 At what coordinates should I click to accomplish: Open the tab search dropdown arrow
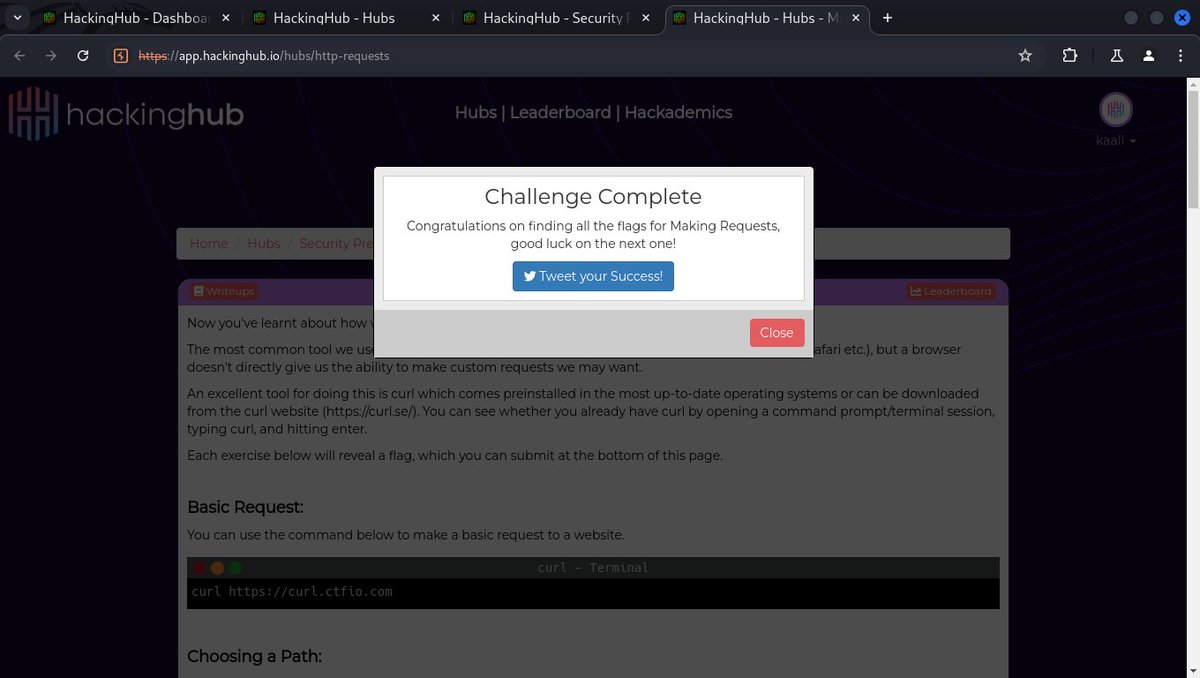click(16, 18)
